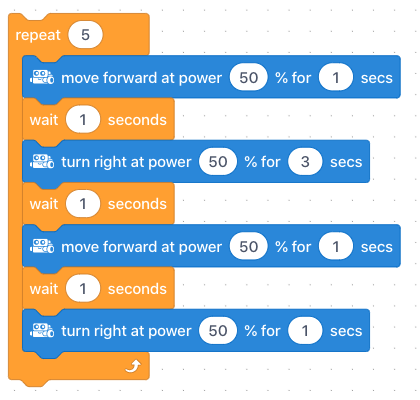Select secs value in last turn right block
The height and width of the screenshot is (400, 420).
(305, 331)
